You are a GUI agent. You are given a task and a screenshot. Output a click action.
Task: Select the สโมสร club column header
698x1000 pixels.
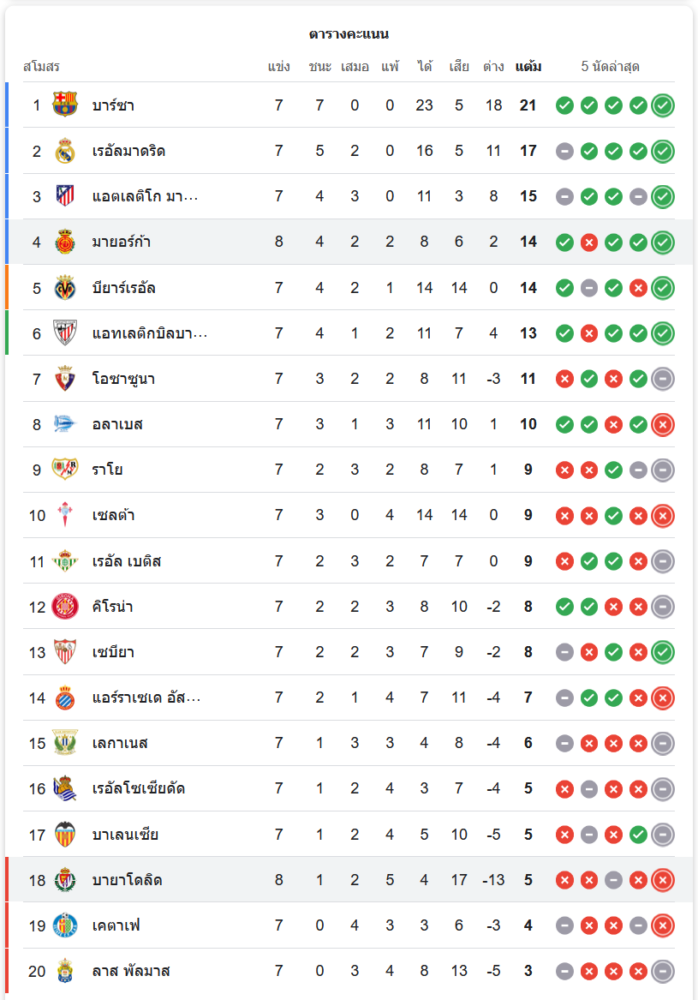coord(42,67)
